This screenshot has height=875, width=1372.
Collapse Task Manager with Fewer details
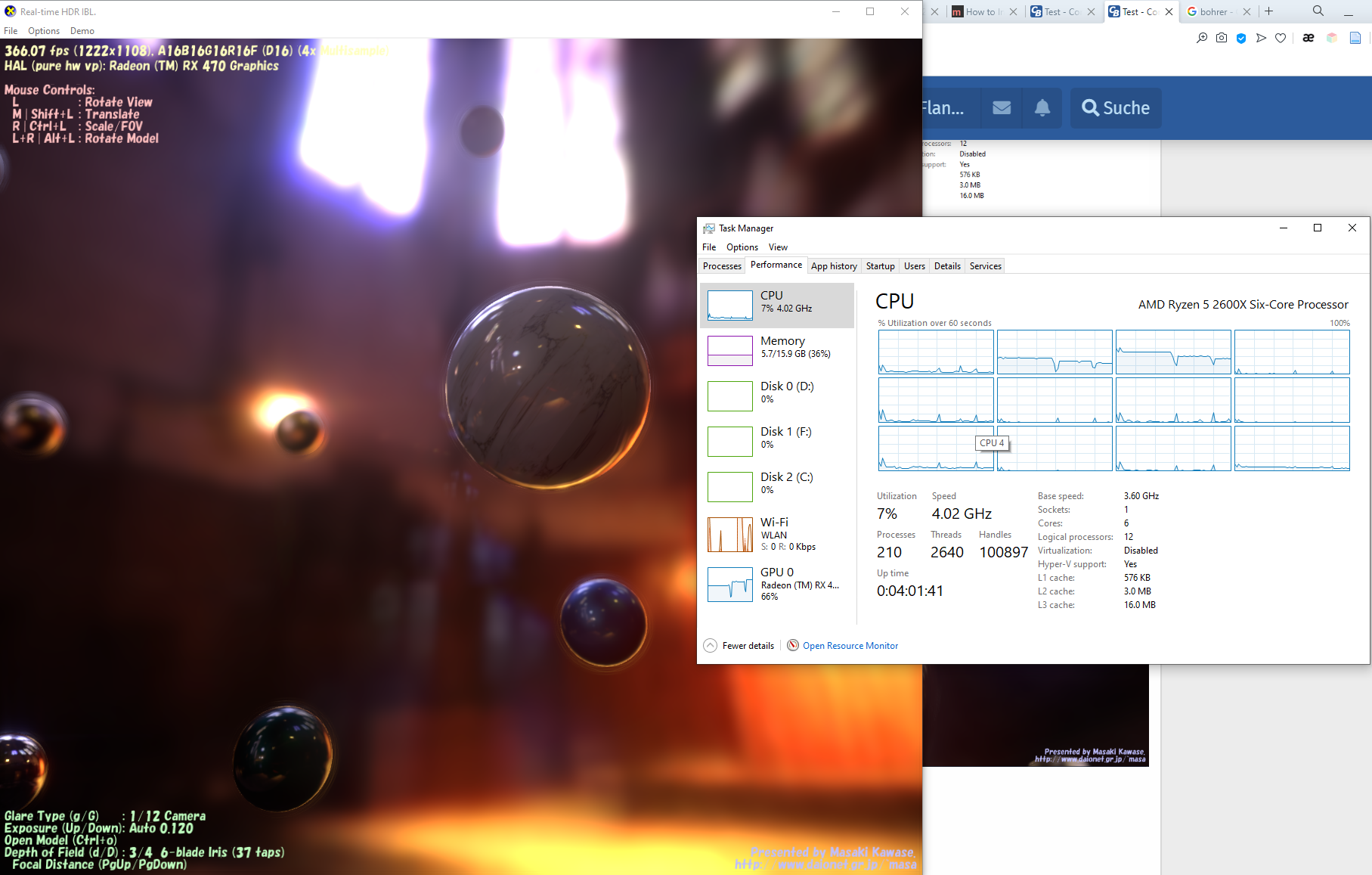(x=739, y=645)
